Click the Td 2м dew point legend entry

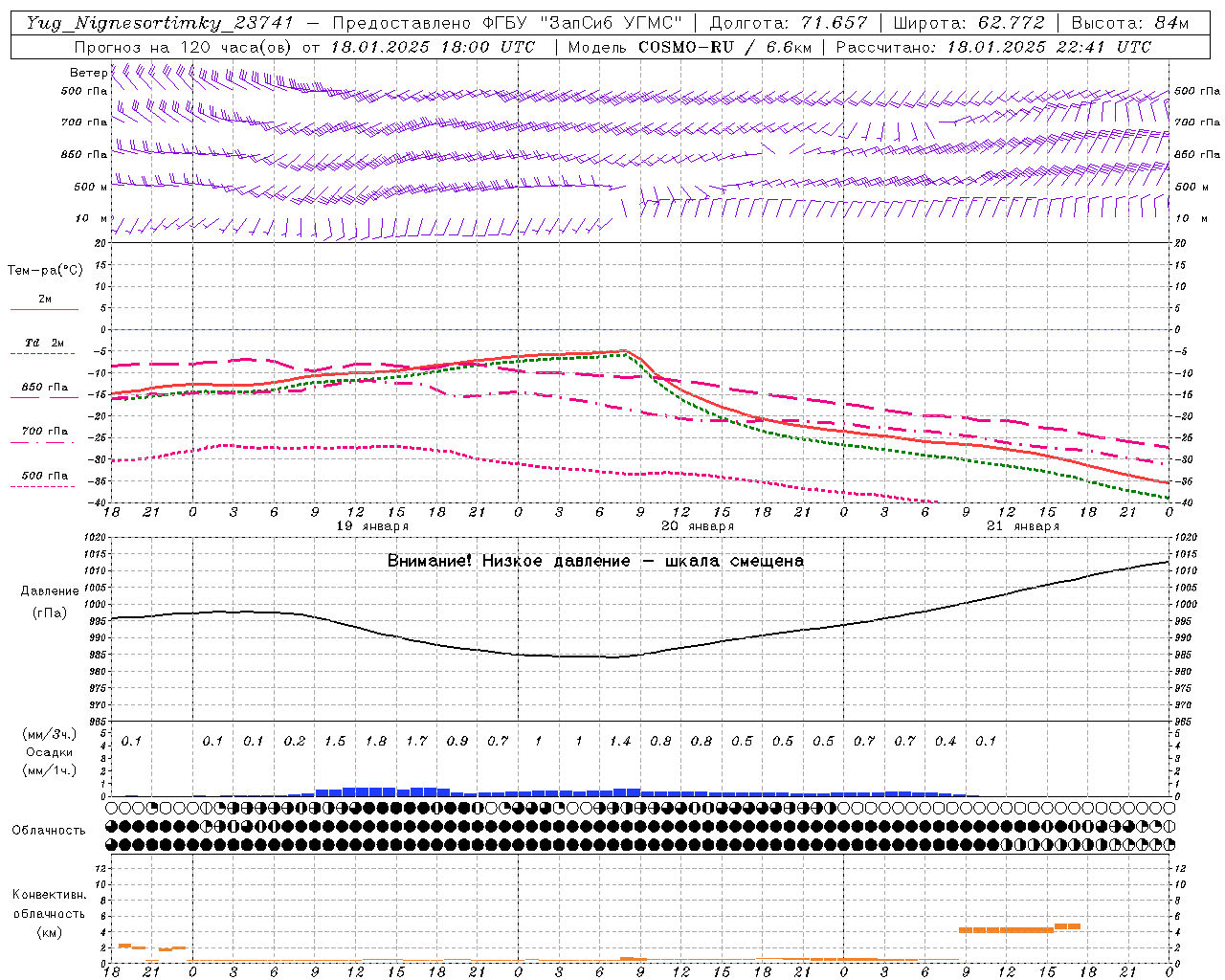click(44, 343)
